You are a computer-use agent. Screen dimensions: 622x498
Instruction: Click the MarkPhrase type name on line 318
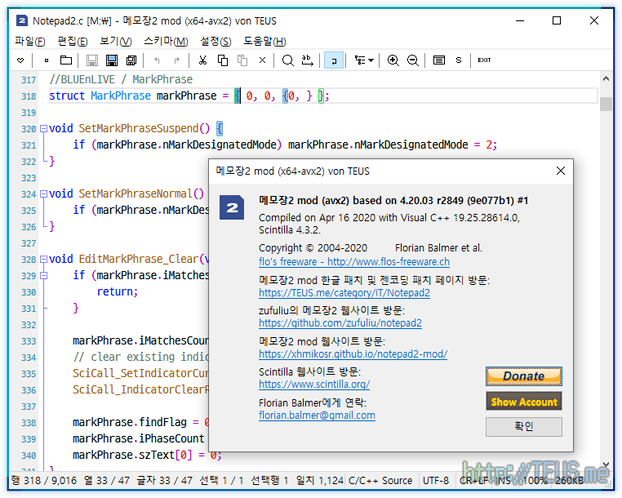121,96
